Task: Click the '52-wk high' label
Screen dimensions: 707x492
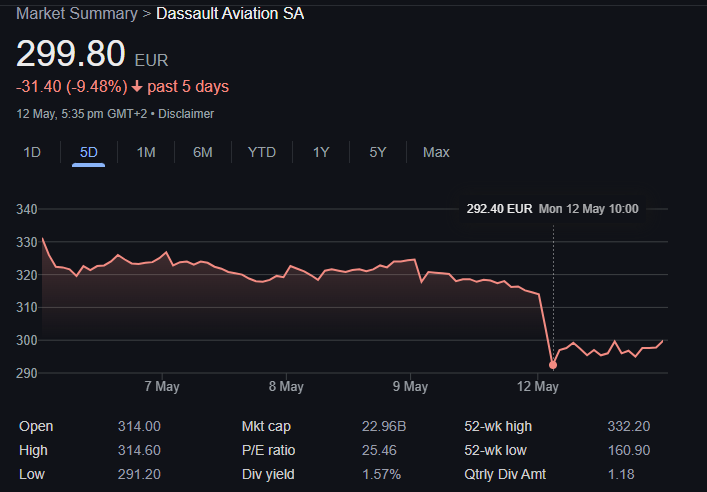Action: 498,426
